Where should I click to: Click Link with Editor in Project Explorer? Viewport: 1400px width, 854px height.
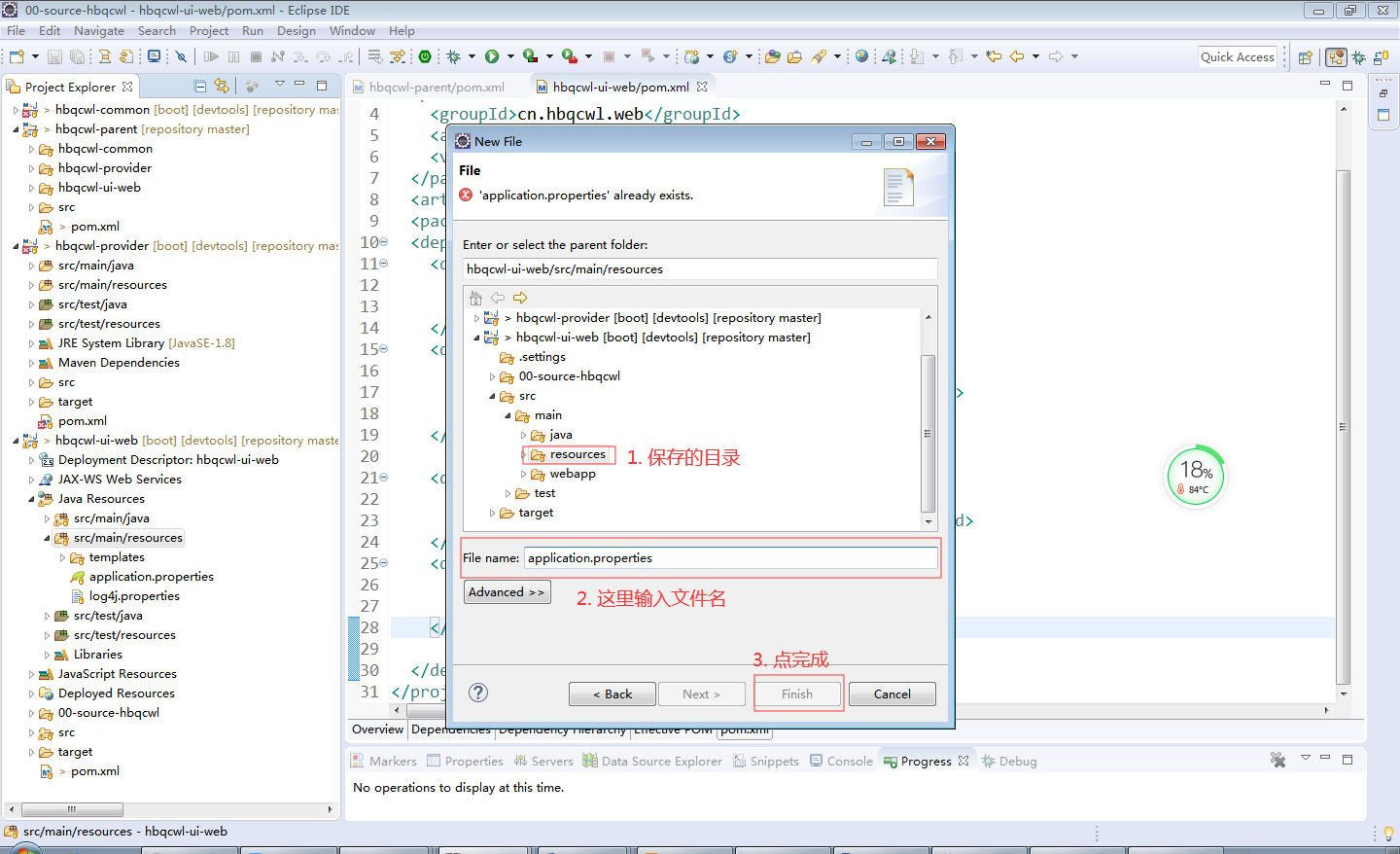tap(222, 86)
